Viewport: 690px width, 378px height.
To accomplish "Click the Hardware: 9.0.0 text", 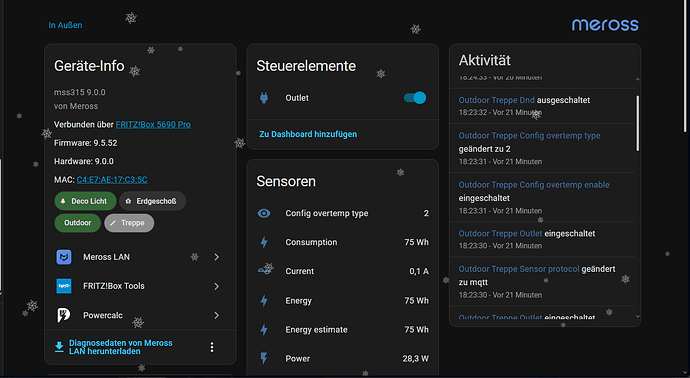I will [x=84, y=161].
